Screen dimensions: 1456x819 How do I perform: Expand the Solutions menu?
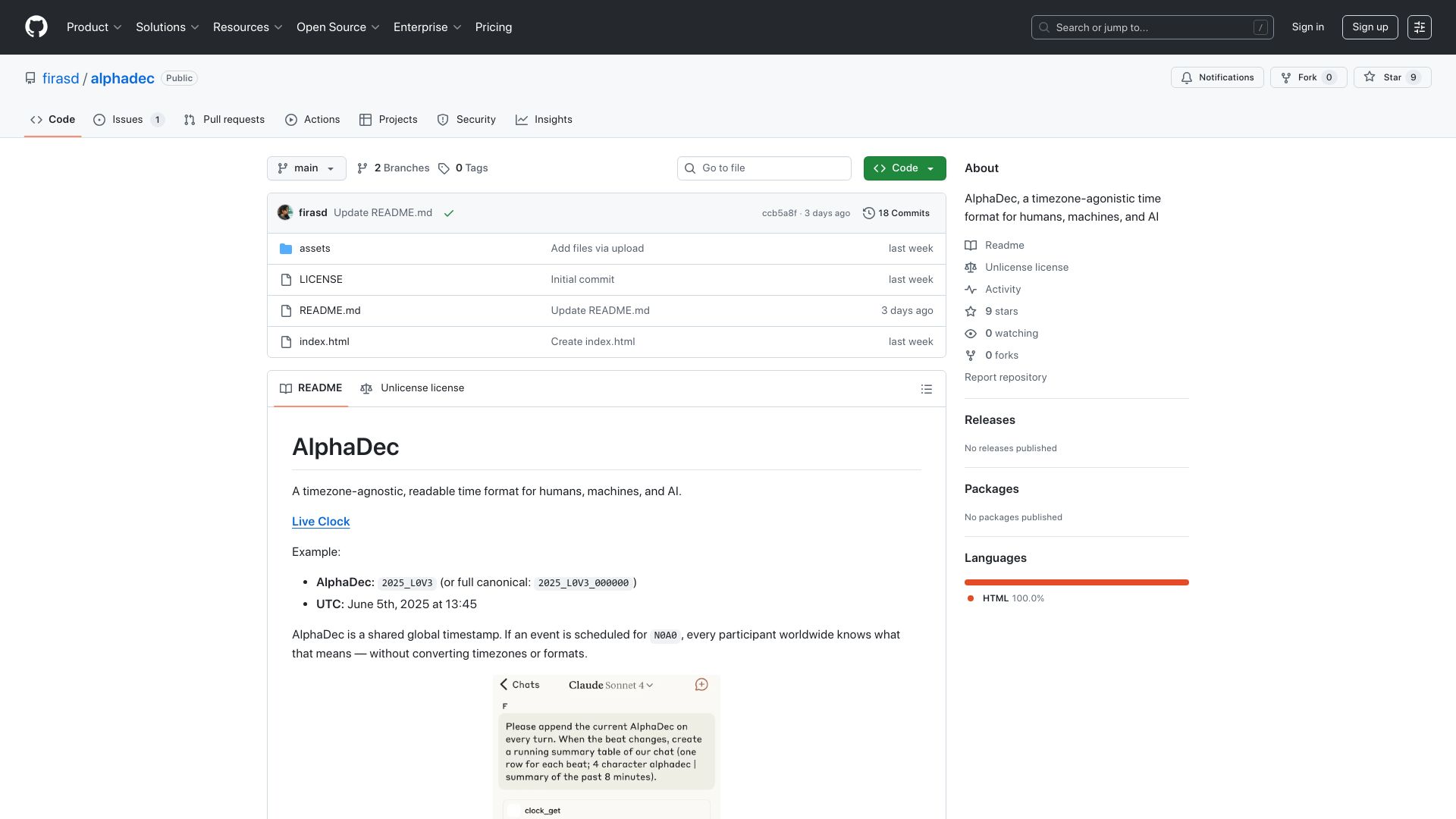point(168,27)
